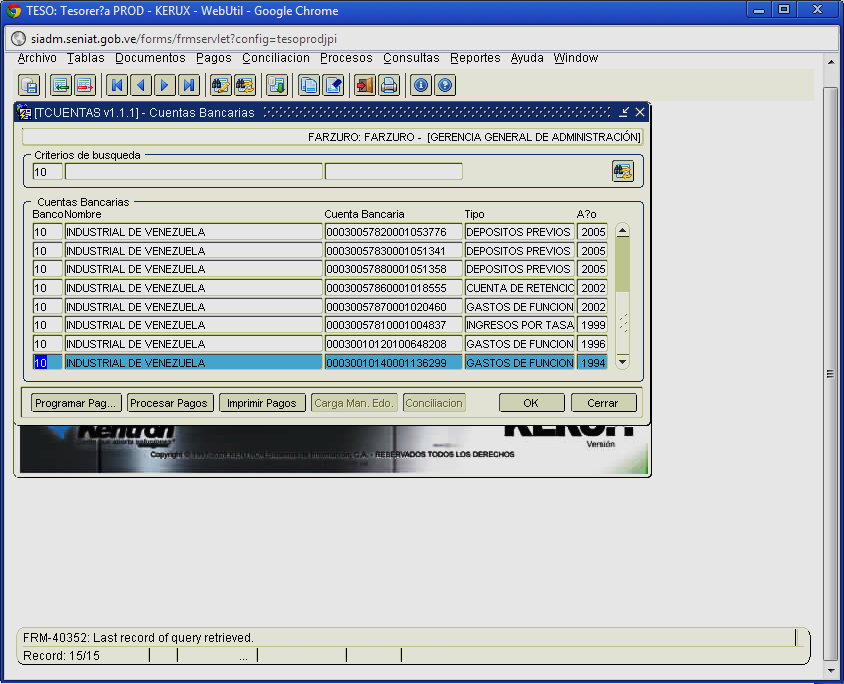Select account 00030010120100648208
This screenshot has width=844, height=684.
pyautogui.click(x=393, y=344)
